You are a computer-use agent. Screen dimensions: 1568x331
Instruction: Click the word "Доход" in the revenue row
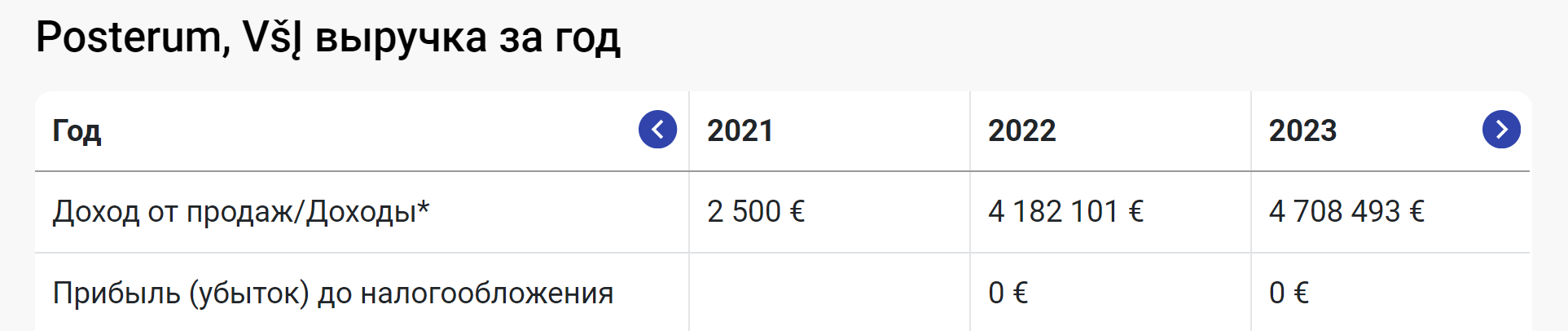(96, 212)
